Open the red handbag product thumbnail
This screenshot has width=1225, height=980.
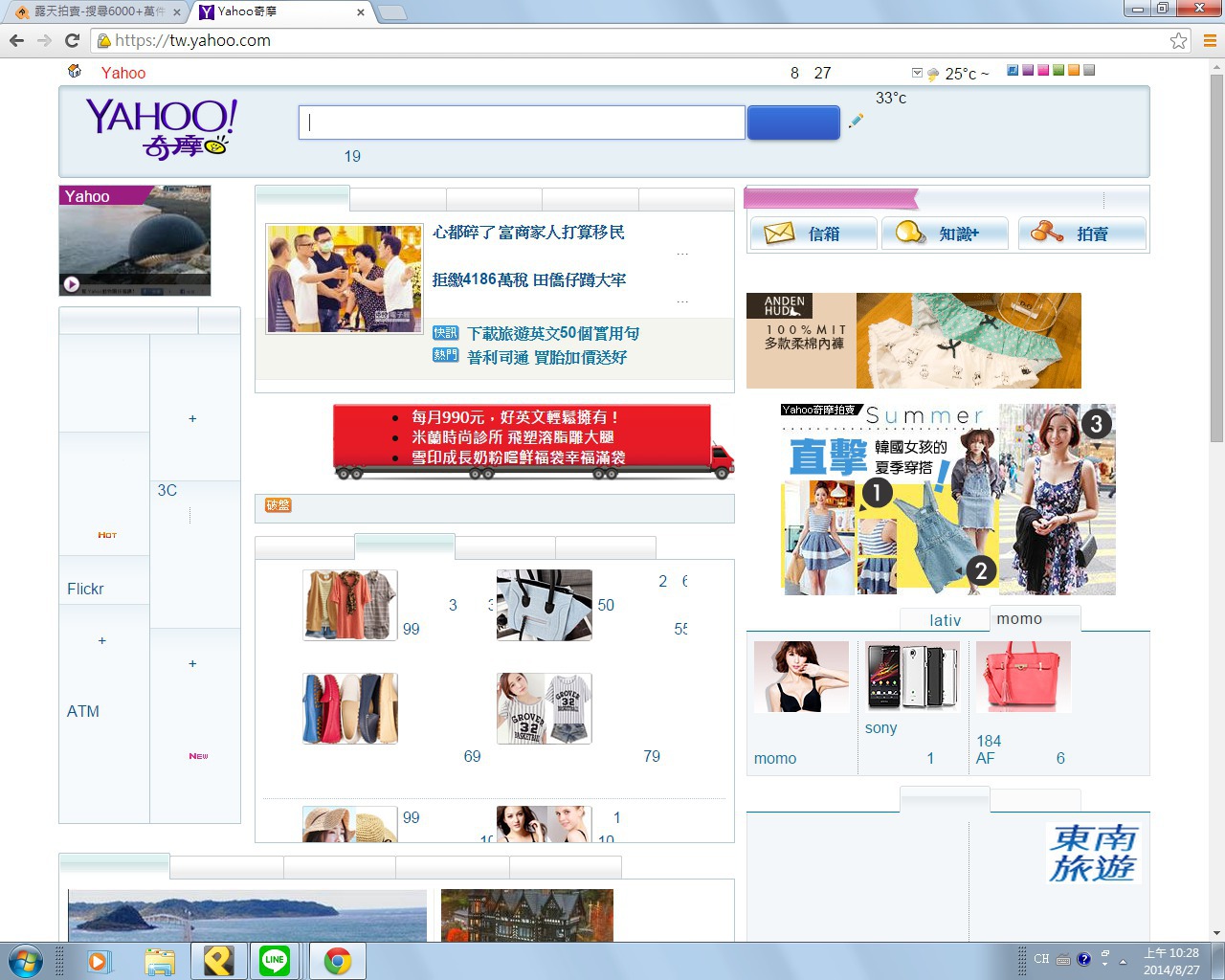[x=1023, y=677]
